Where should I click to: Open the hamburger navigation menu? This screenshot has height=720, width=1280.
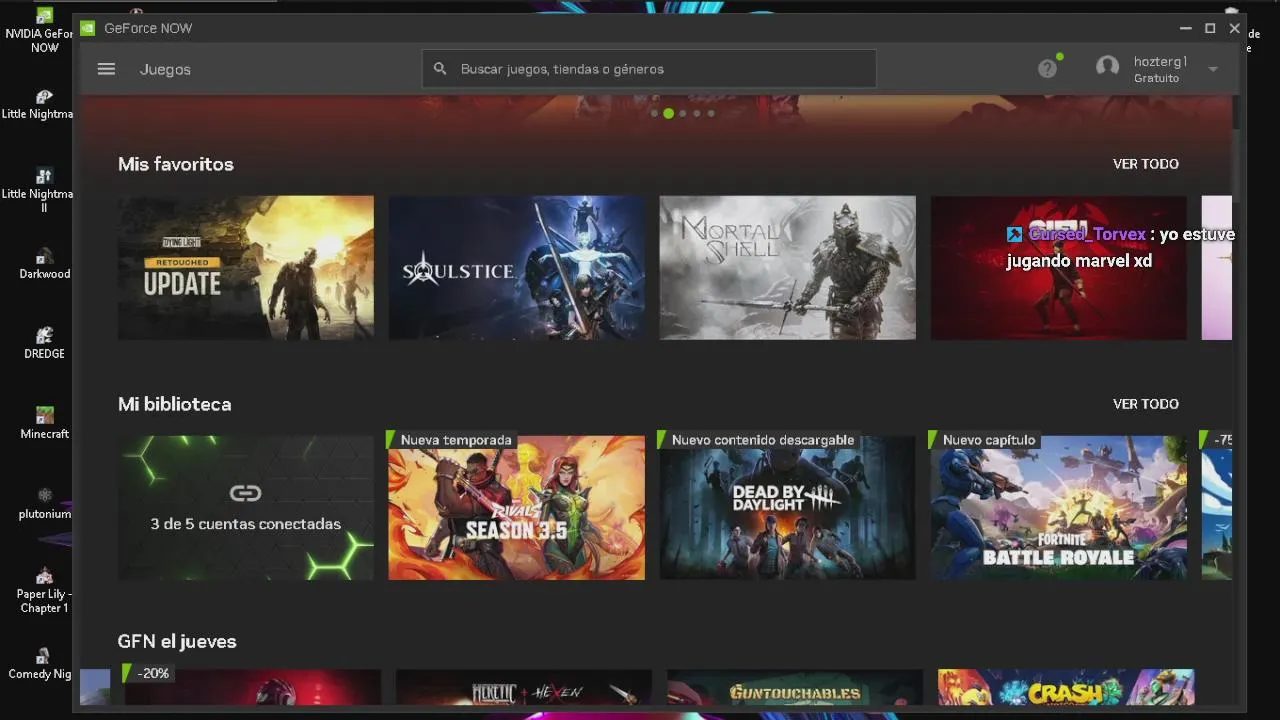click(106, 69)
